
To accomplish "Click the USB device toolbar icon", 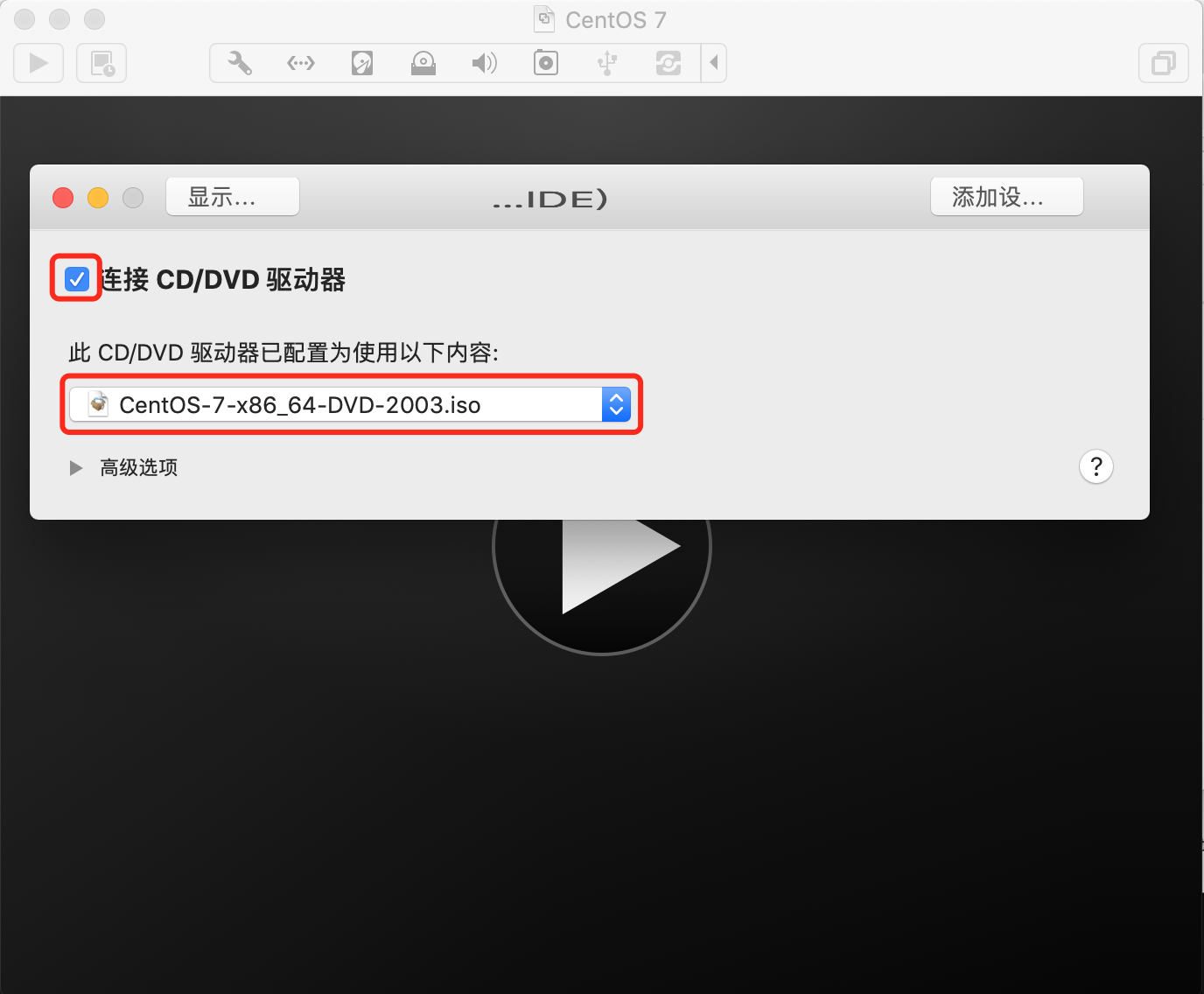I will click(x=607, y=63).
